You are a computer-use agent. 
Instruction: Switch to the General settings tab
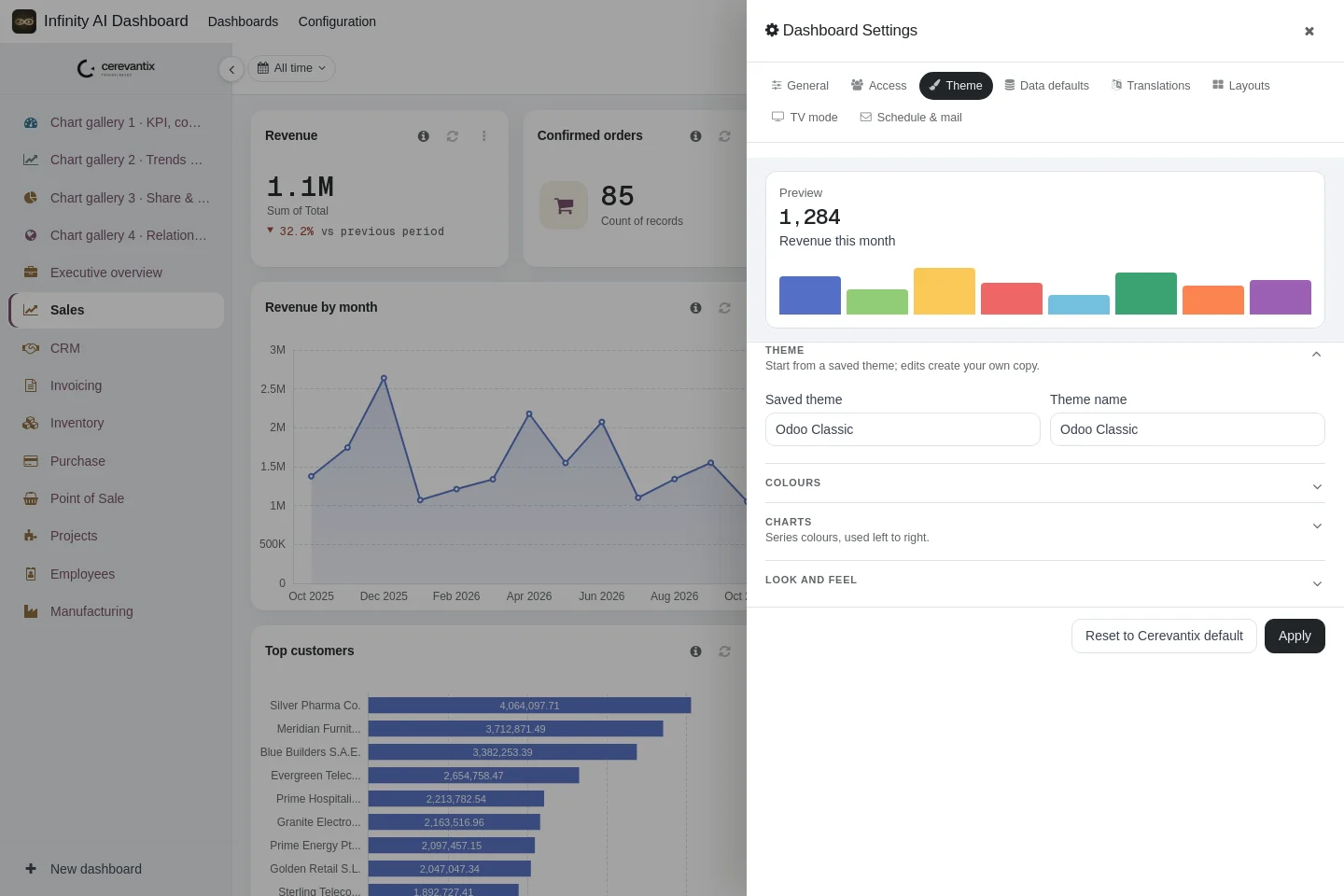click(800, 86)
